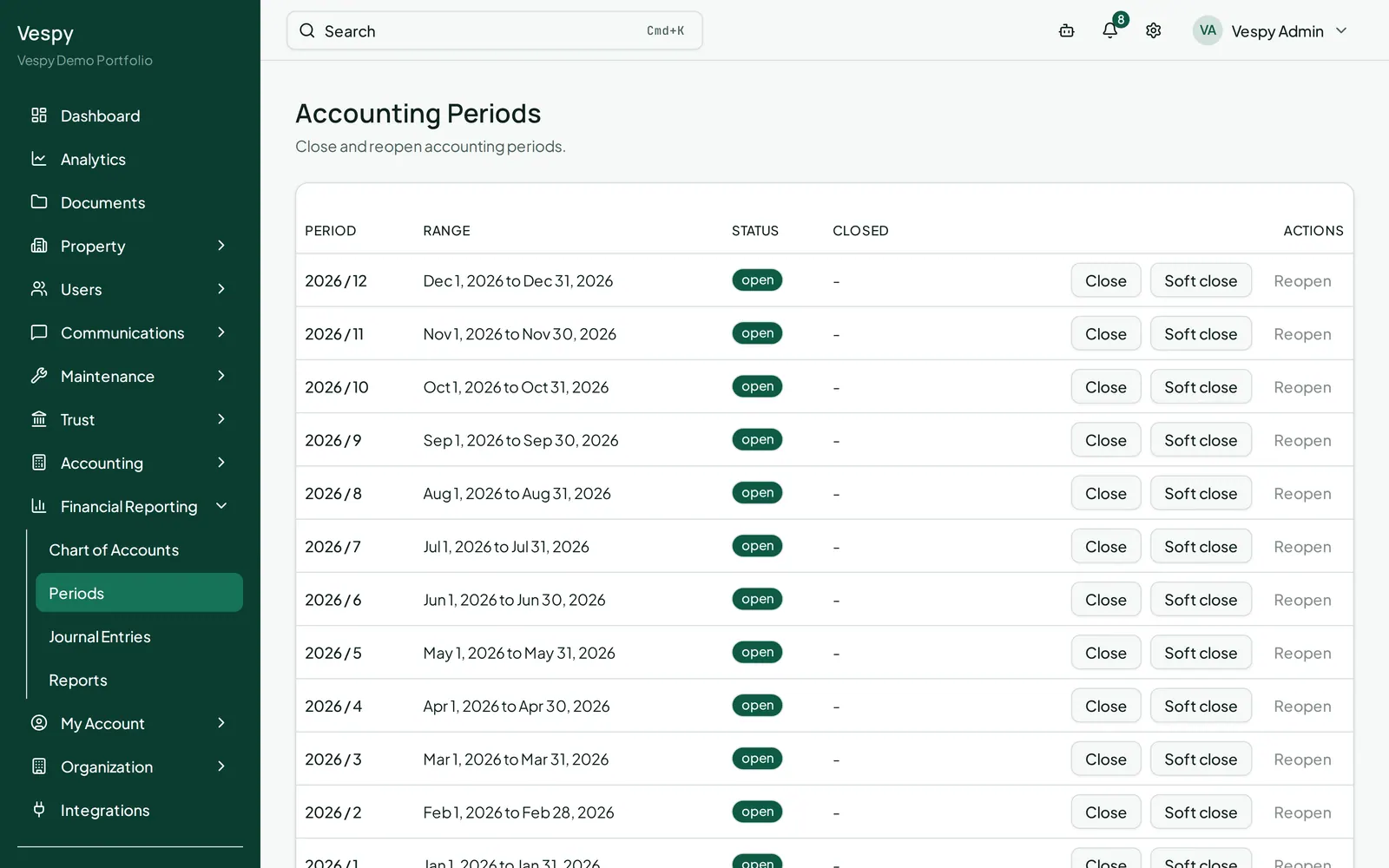Click the Users people icon

[x=39, y=289]
